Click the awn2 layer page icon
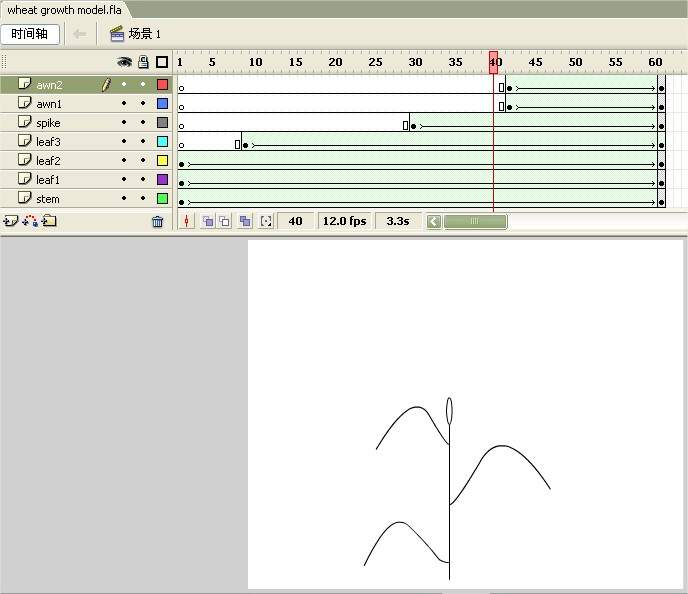688x594 pixels. click(25, 83)
